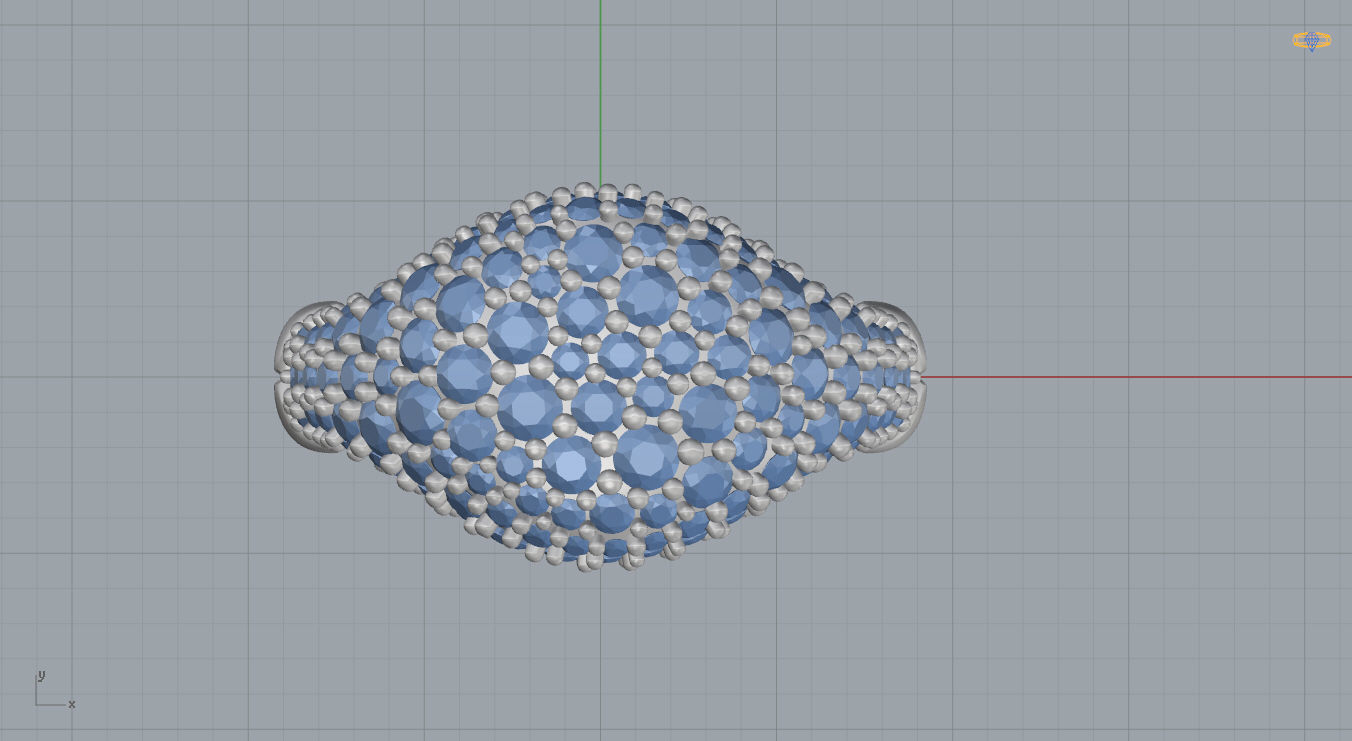Screen dimensions: 1352x741
Task: Click the orange ring gem icon
Action: (x=1311, y=41)
